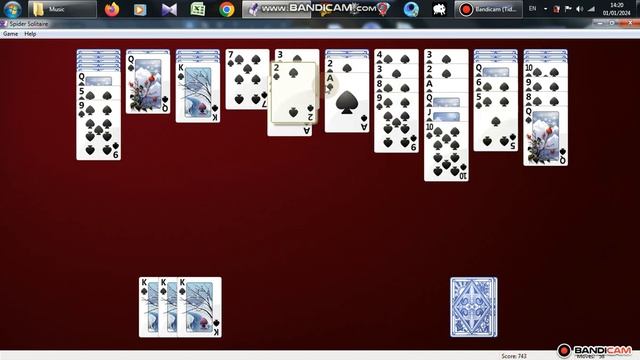Select the 5 of spades in first column
Screen dimensions: 640x360
(x=98, y=93)
